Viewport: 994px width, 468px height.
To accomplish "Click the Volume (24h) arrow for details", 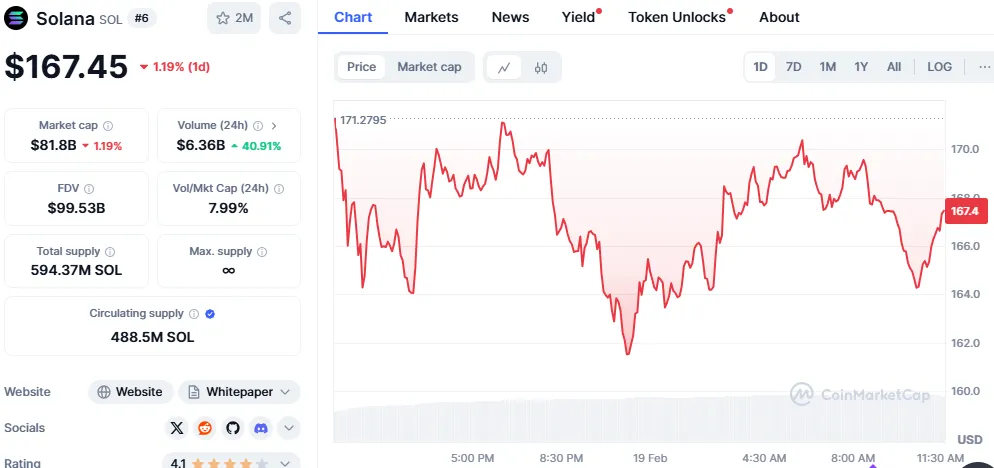I will pyautogui.click(x=275, y=126).
